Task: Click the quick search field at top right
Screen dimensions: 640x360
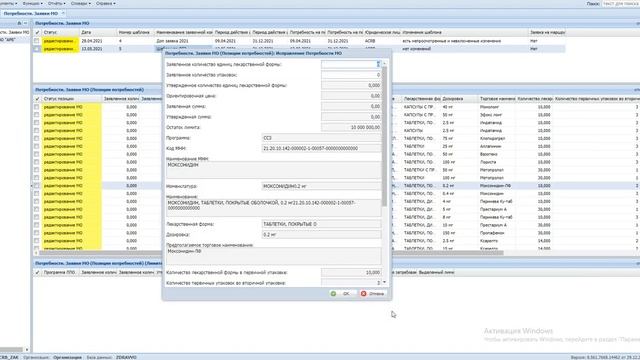Action: [621, 3]
